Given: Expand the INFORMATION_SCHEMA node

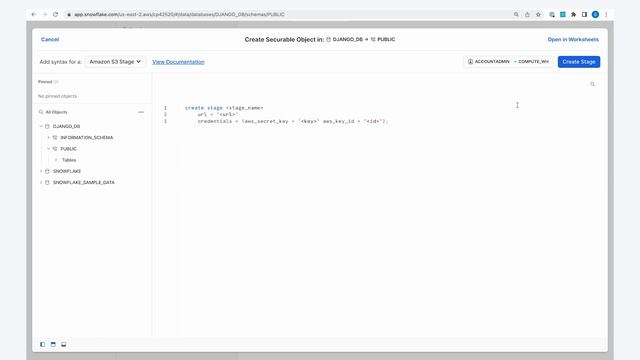Looking at the screenshot, I should pos(49,138).
